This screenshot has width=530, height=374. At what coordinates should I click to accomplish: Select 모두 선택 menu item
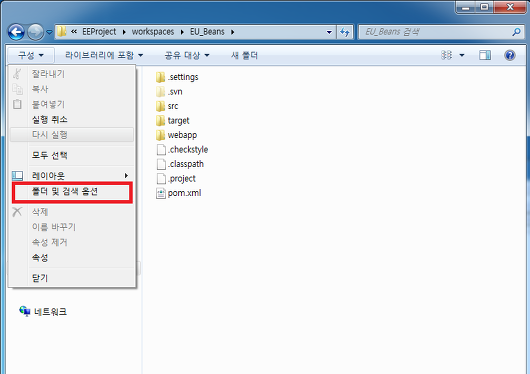(x=72, y=155)
